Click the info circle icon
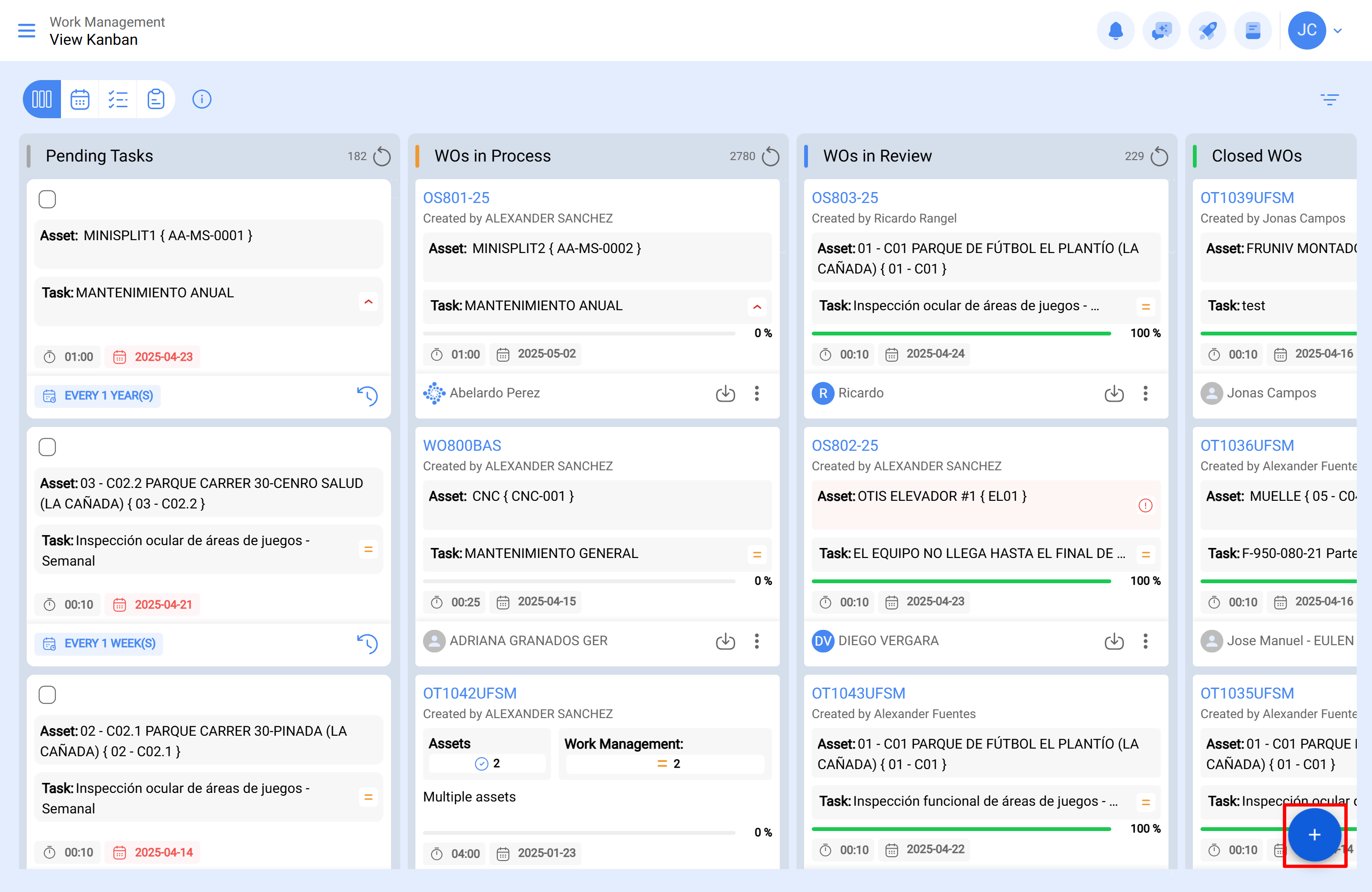Screen dimensions: 1372x892 pyautogui.click(x=201, y=99)
